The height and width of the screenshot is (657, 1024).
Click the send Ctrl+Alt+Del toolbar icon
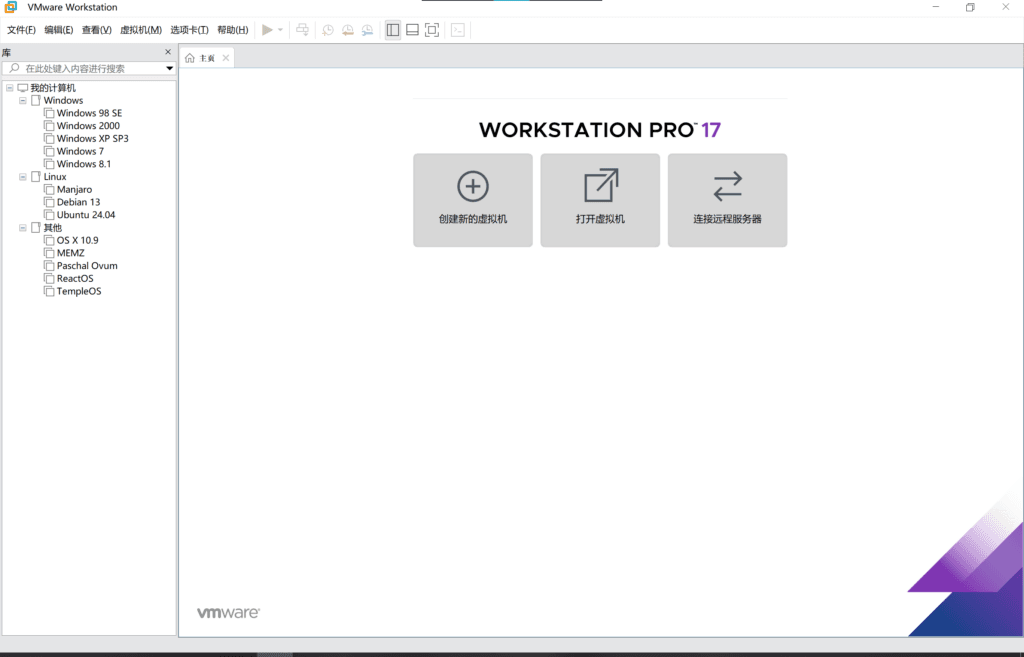pyautogui.click(x=302, y=30)
